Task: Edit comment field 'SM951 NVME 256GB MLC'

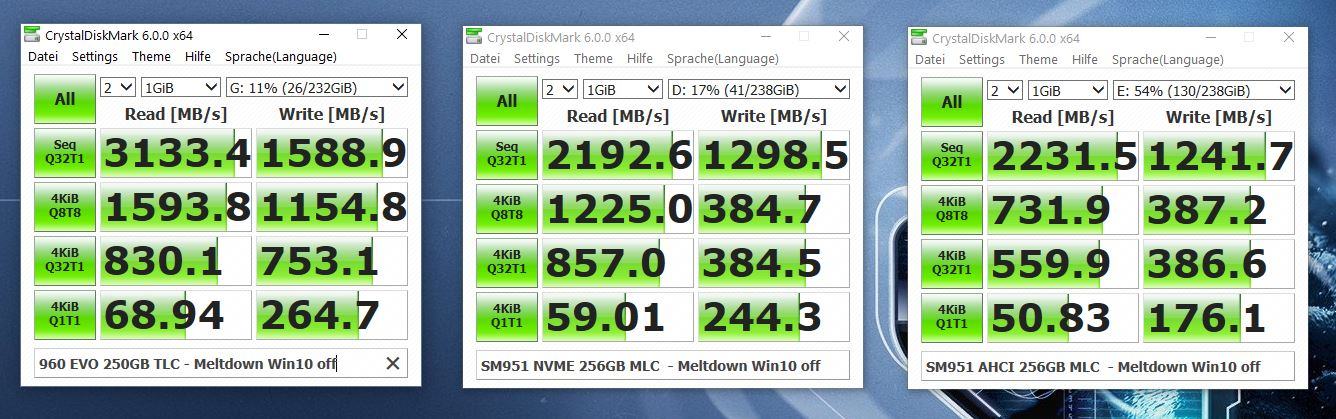Action: (x=662, y=365)
